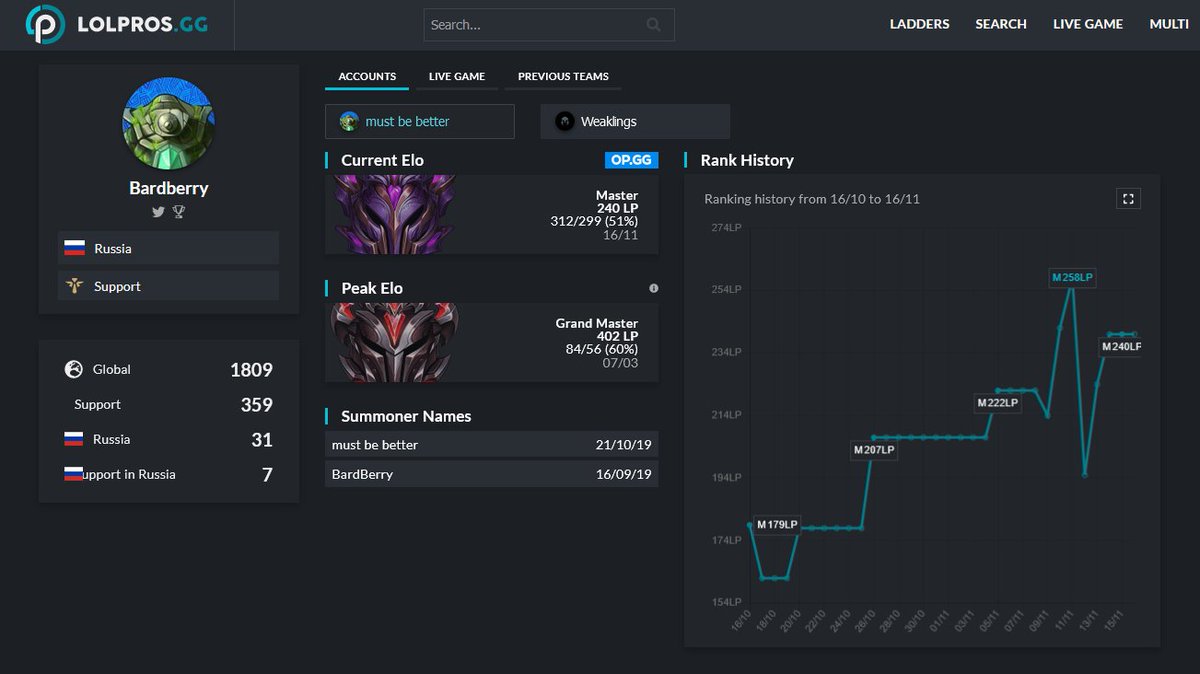Click the Support role icon
1200x674 pixels.
[x=74, y=286]
